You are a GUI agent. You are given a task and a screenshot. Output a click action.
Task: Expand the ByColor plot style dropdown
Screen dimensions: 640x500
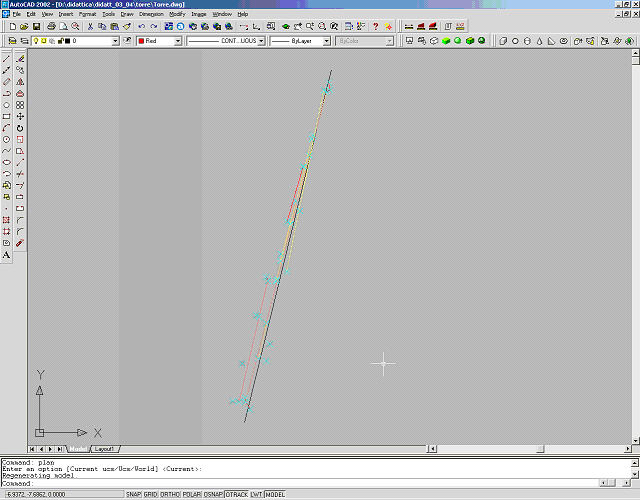coord(389,41)
